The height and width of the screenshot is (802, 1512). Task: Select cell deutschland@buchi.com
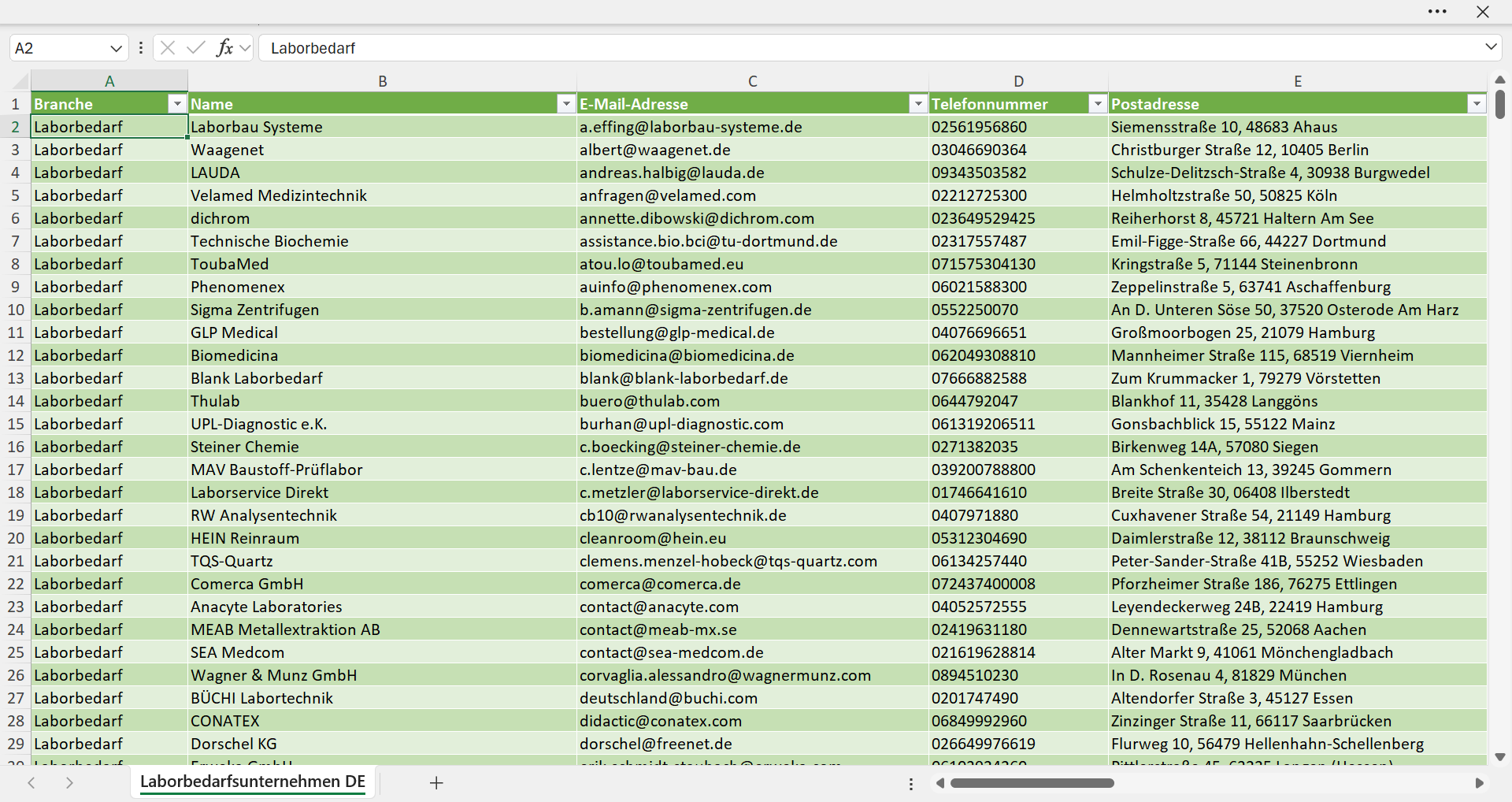(753, 698)
